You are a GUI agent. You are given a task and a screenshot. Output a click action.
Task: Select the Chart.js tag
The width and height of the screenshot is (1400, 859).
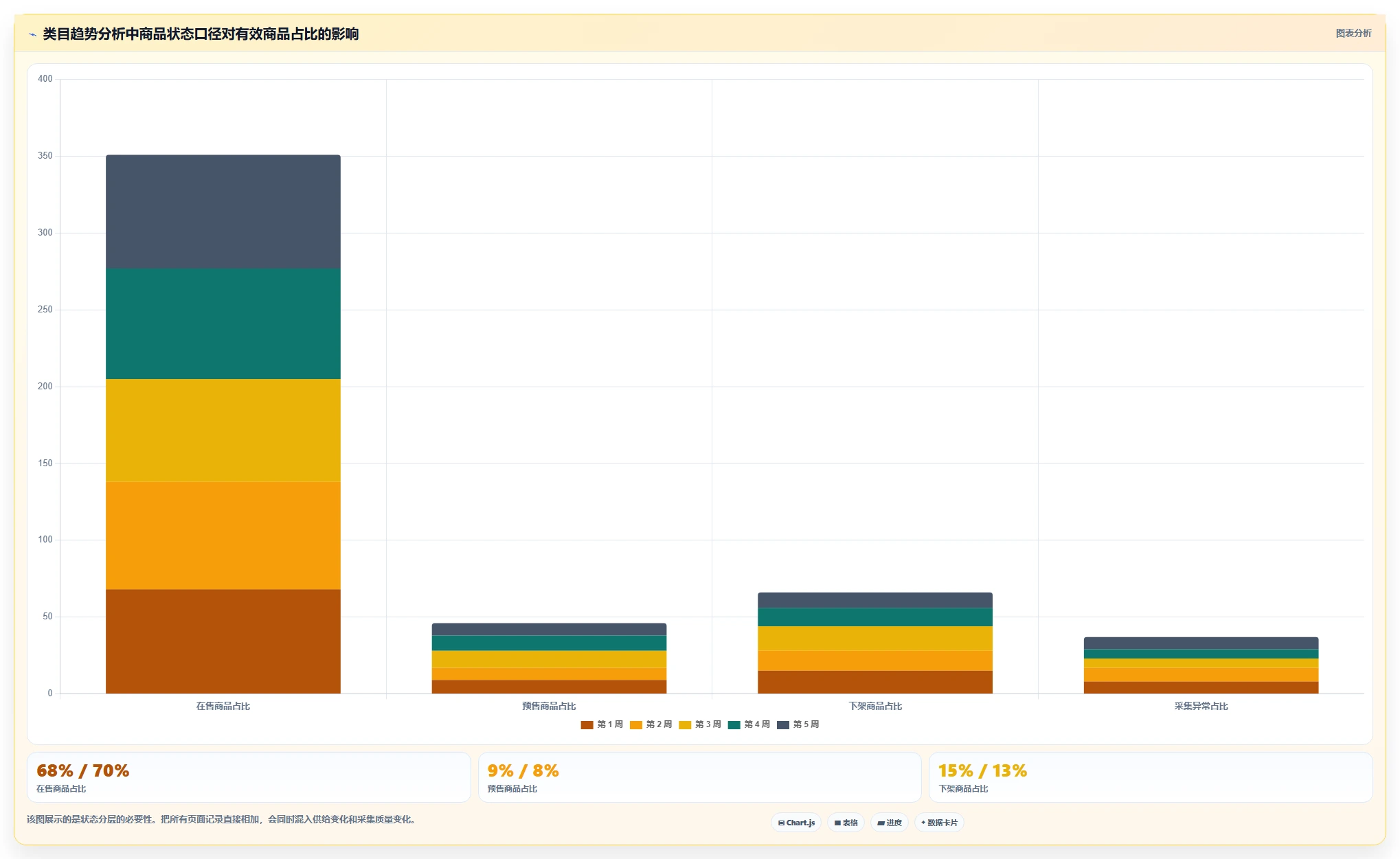click(796, 823)
